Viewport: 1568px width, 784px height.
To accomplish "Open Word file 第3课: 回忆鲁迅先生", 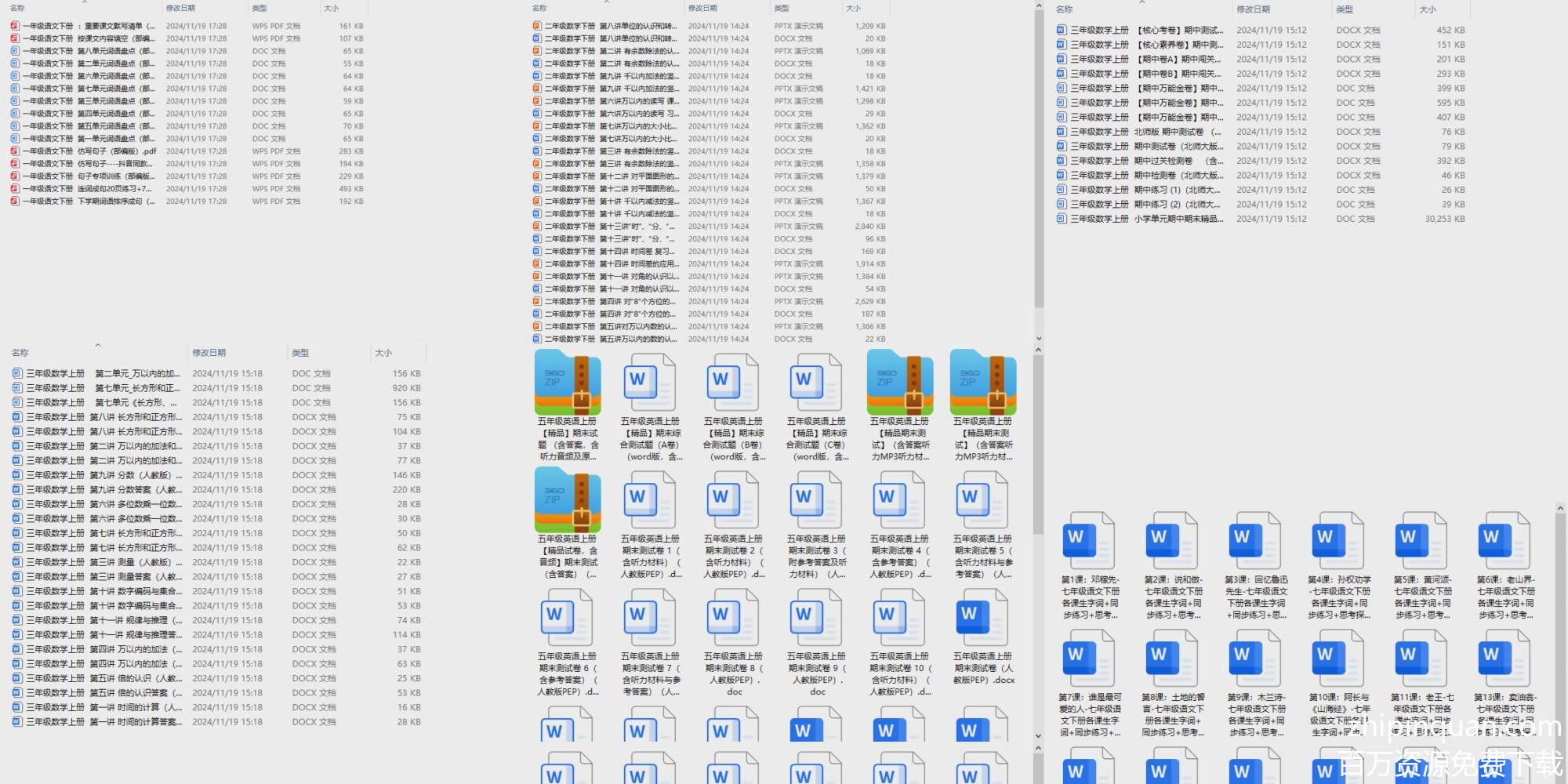I will tap(1256, 543).
